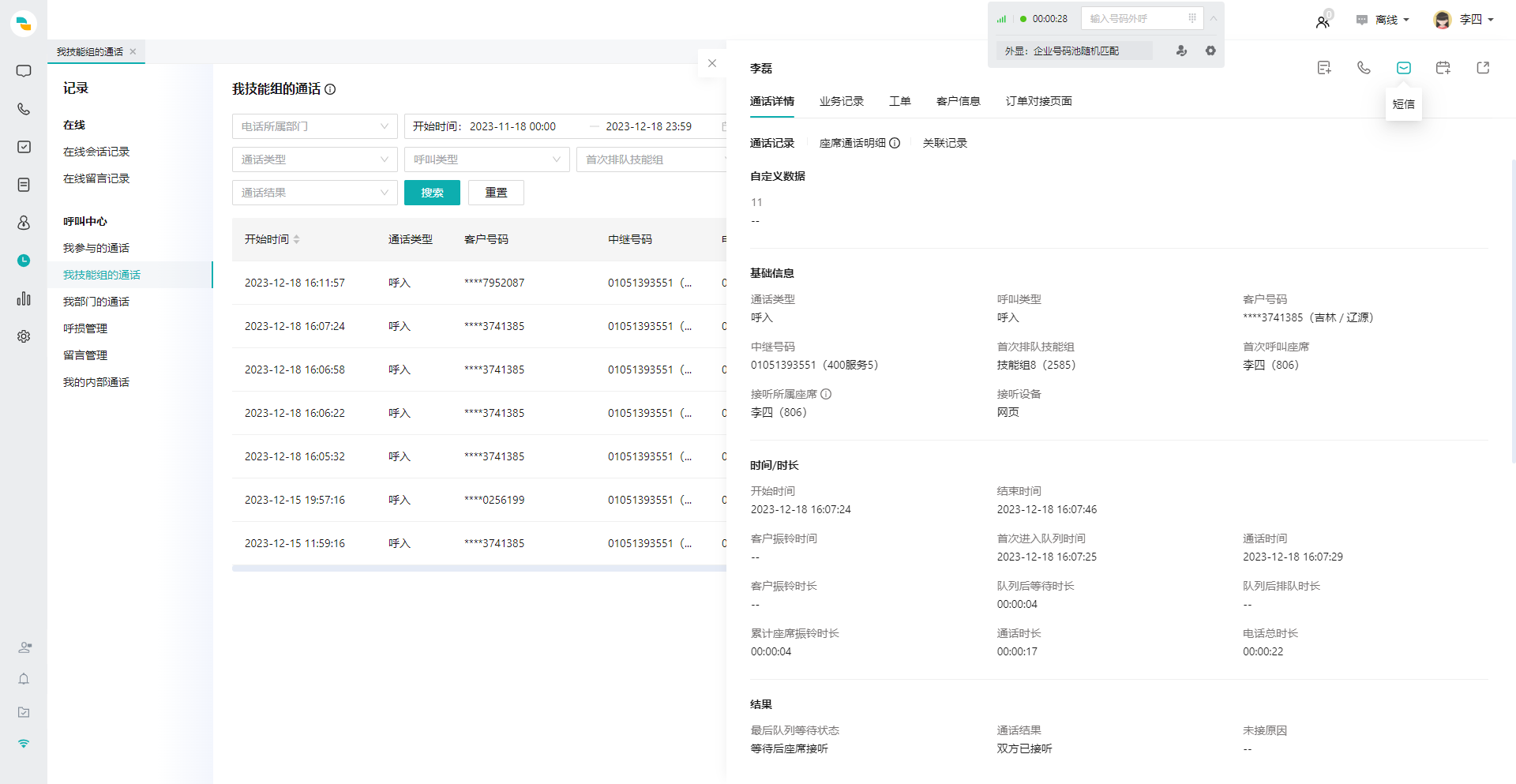Switch to the 客户信息 tab
Image resolution: width=1516 pixels, height=784 pixels.
click(959, 101)
